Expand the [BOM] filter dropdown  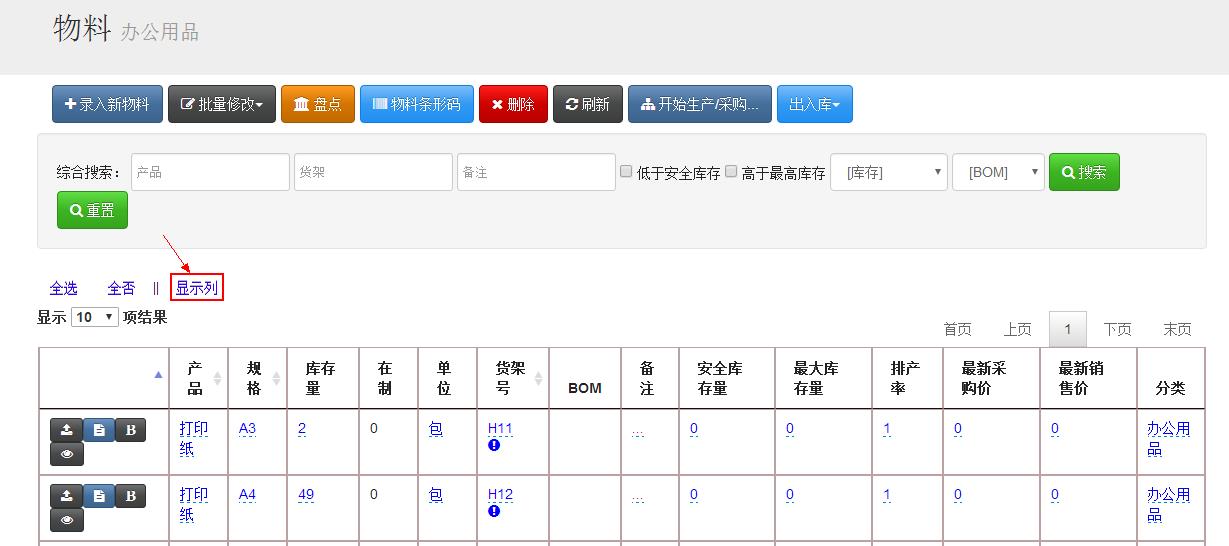(x=998, y=172)
